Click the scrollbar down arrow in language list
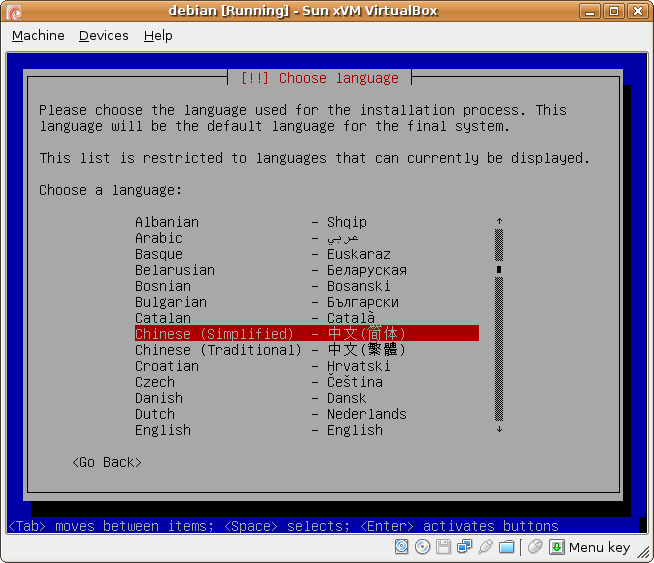Image resolution: width=654 pixels, height=563 pixels. (499, 429)
